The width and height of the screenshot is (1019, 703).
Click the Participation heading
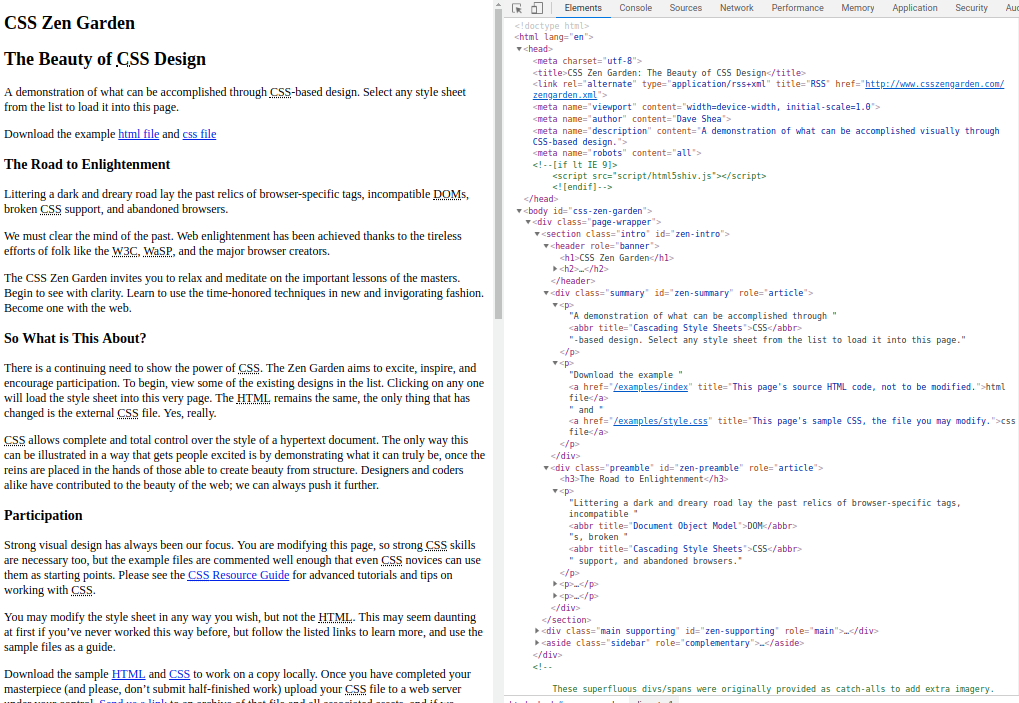(44, 515)
